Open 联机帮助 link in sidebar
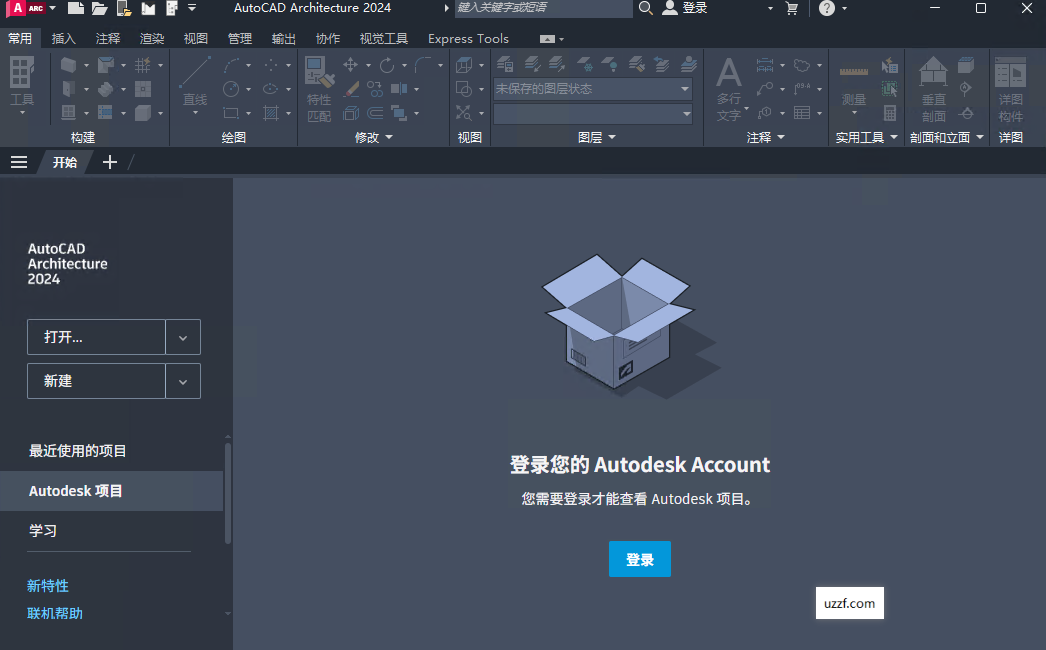Screen dimensions: 1046x650 (54, 613)
